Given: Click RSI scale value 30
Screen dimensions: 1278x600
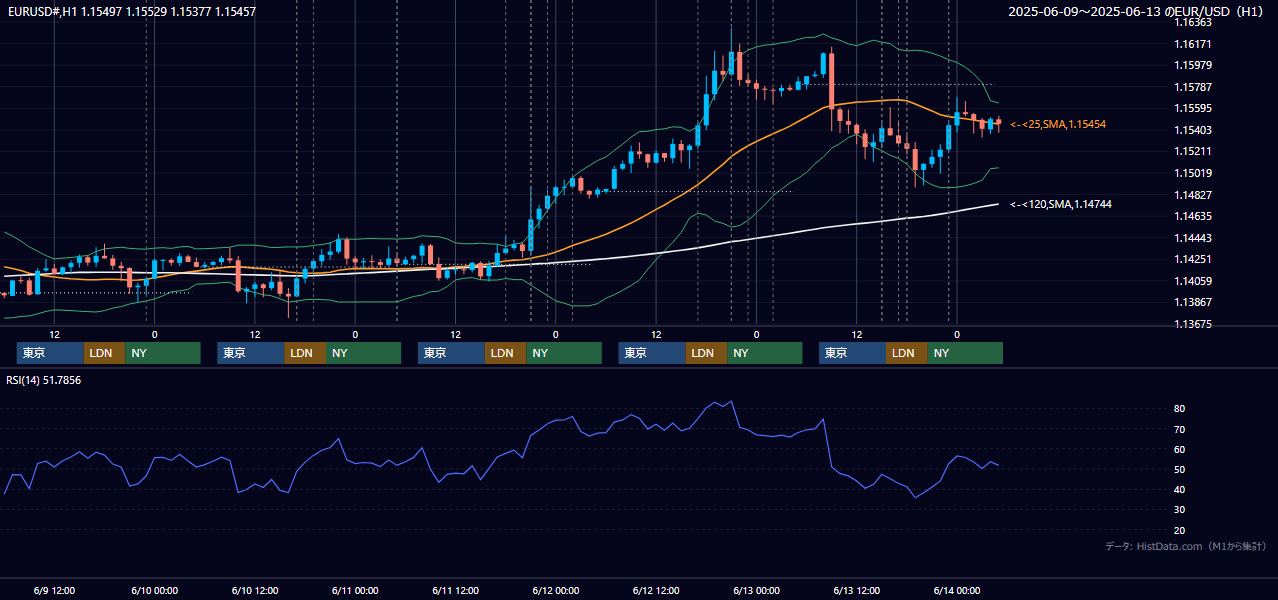Looking at the screenshot, I should (x=1180, y=509).
